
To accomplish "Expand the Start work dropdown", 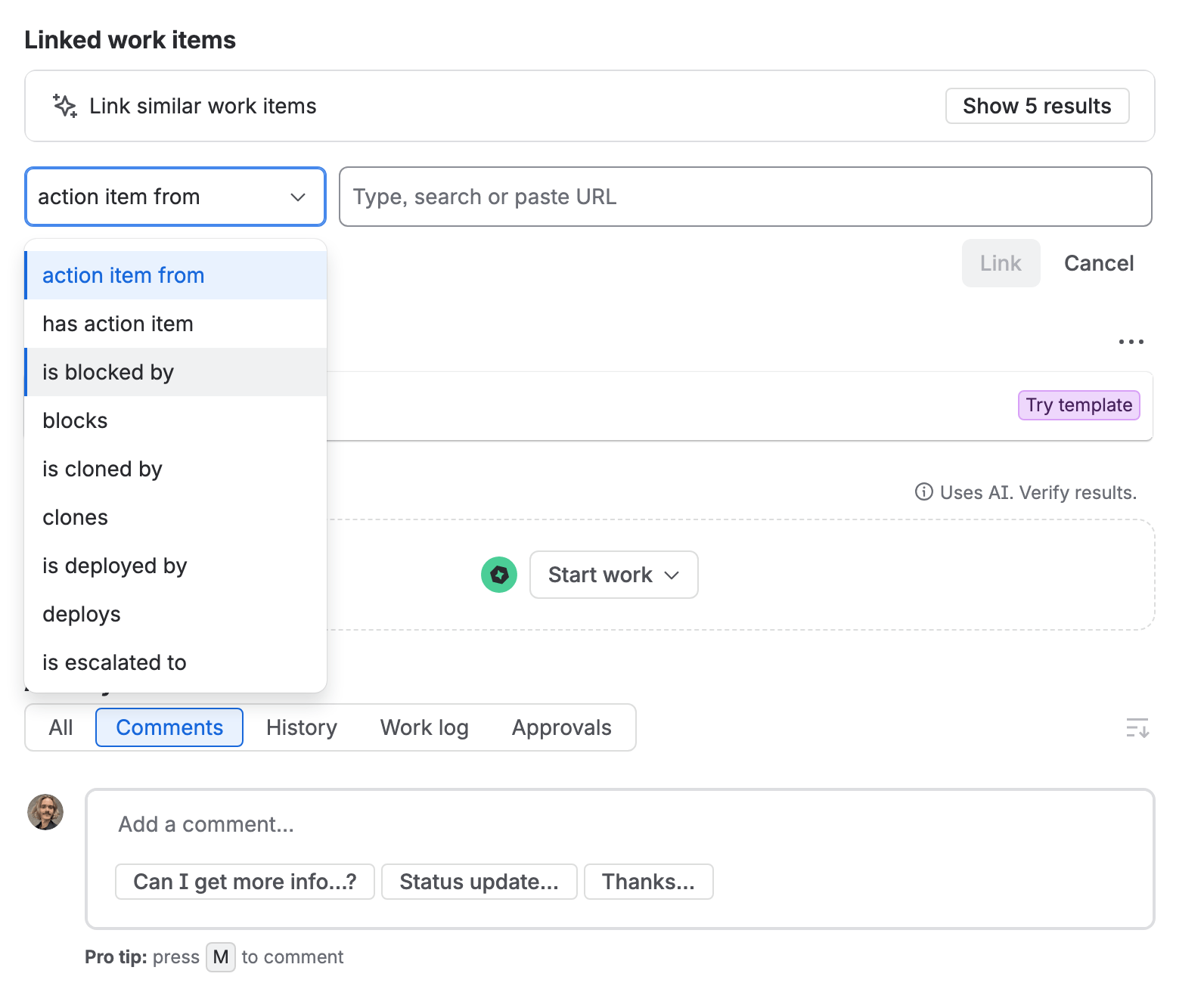I will coord(613,575).
